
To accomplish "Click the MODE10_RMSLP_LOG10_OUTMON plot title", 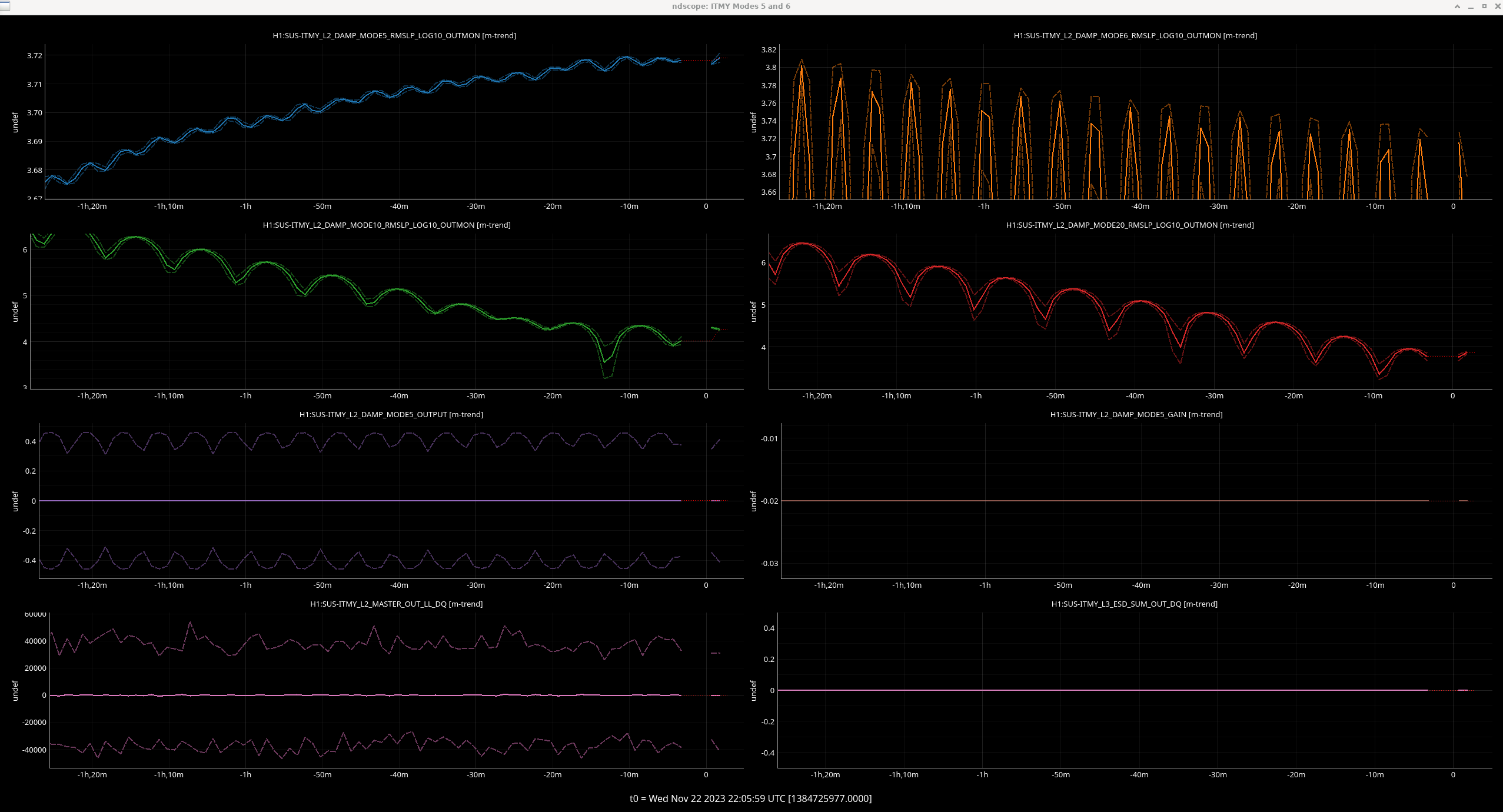I will pos(386,225).
